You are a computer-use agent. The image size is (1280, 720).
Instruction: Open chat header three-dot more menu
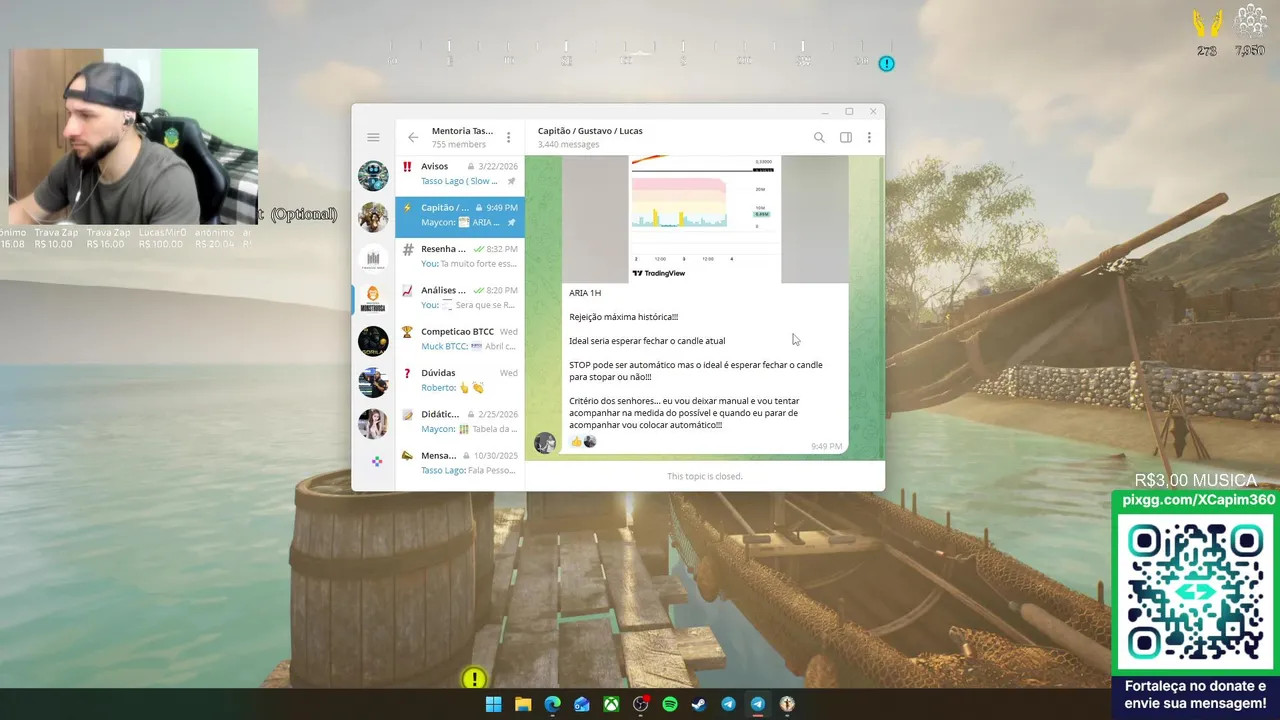point(869,138)
